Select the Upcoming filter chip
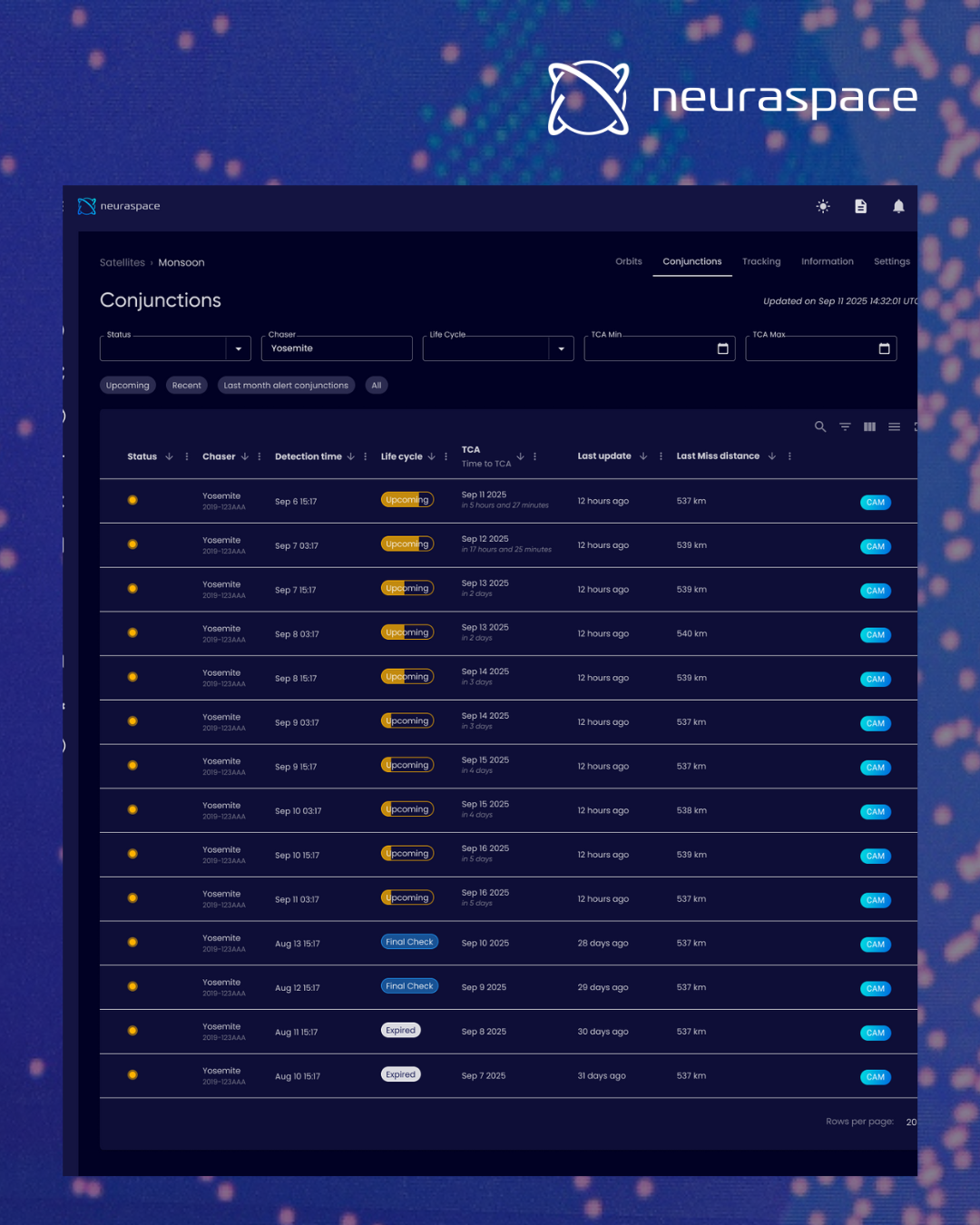The height and width of the screenshot is (1225, 980). tap(127, 386)
